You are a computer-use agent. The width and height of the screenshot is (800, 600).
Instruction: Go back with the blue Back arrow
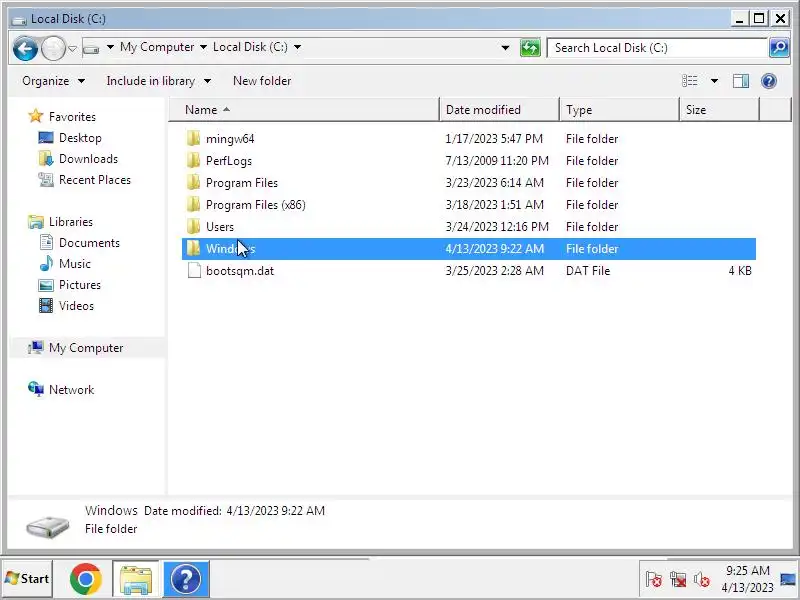pos(25,48)
